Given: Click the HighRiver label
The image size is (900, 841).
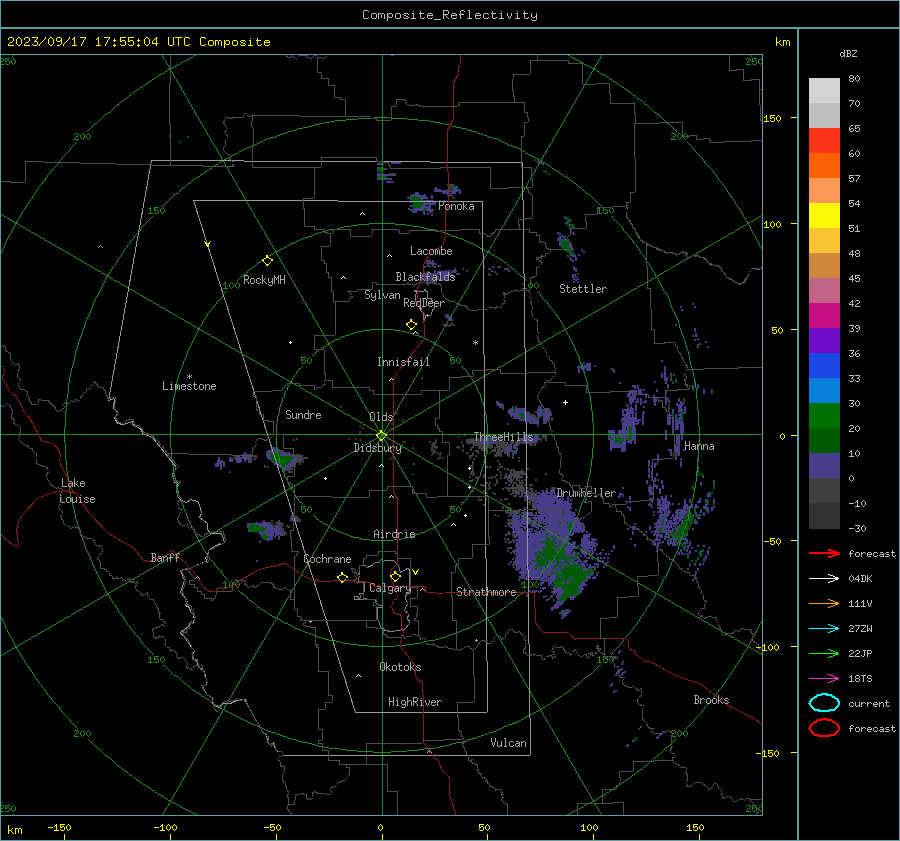Looking at the screenshot, I should [x=415, y=702].
